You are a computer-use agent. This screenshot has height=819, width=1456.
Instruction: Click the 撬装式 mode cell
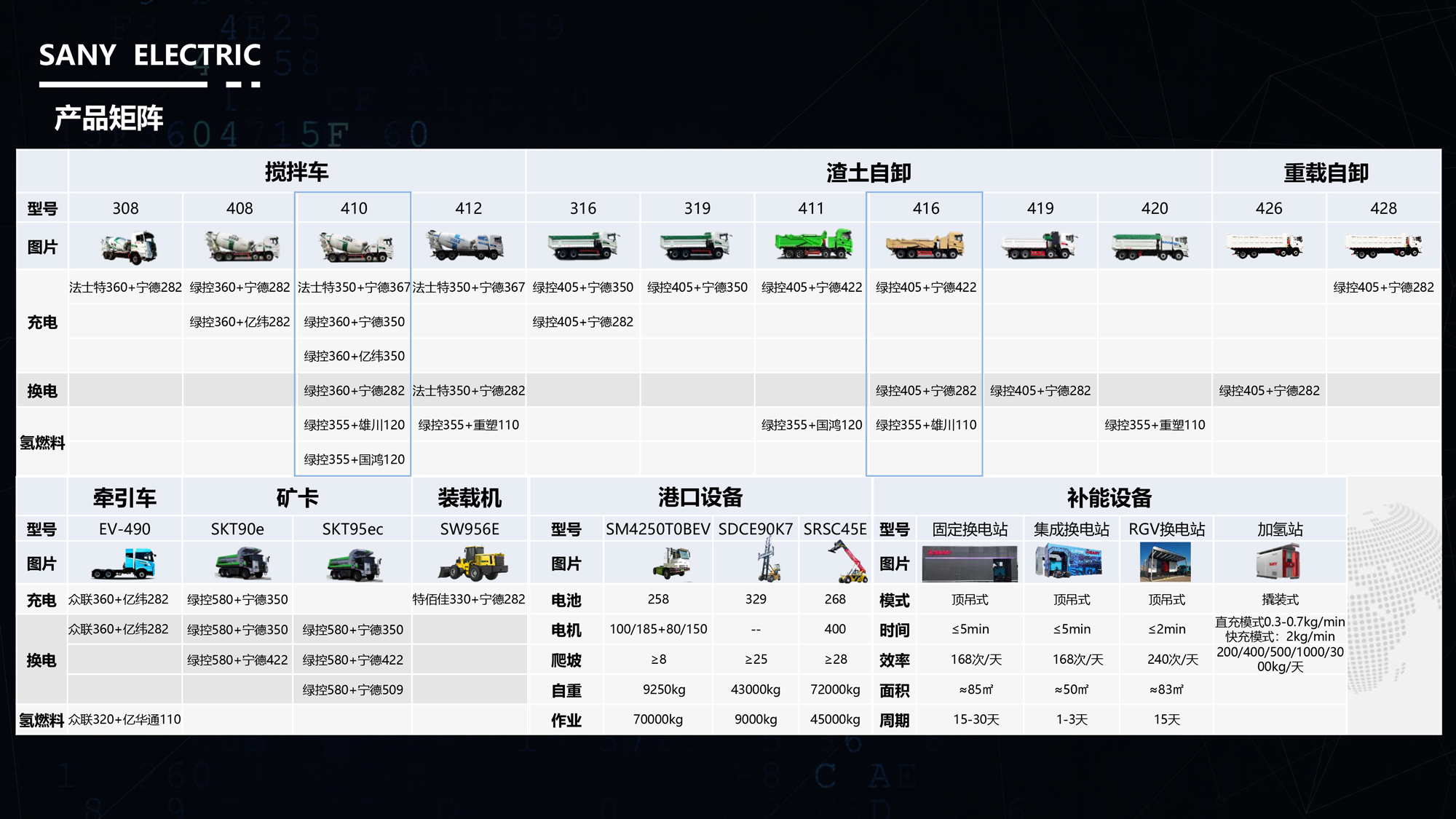pyautogui.click(x=1280, y=600)
